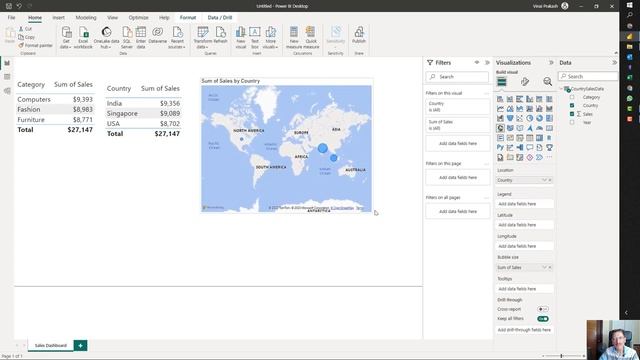640x360 pixels.
Task: Collapse the ribbon with the chevron
Action: pos(616,53)
